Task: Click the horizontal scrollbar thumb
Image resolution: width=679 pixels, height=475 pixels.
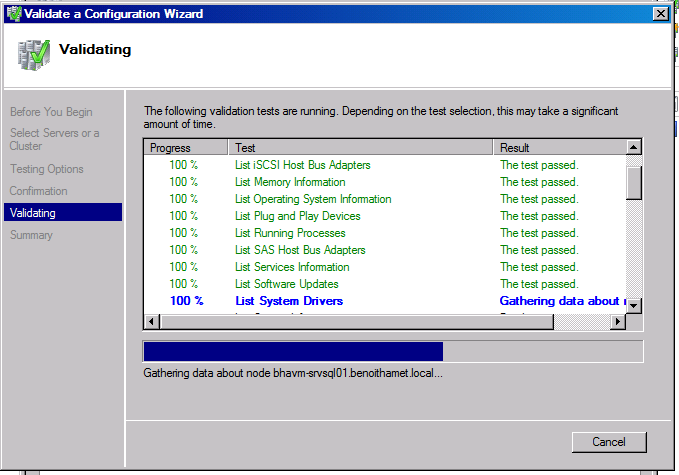Action: tap(350, 322)
